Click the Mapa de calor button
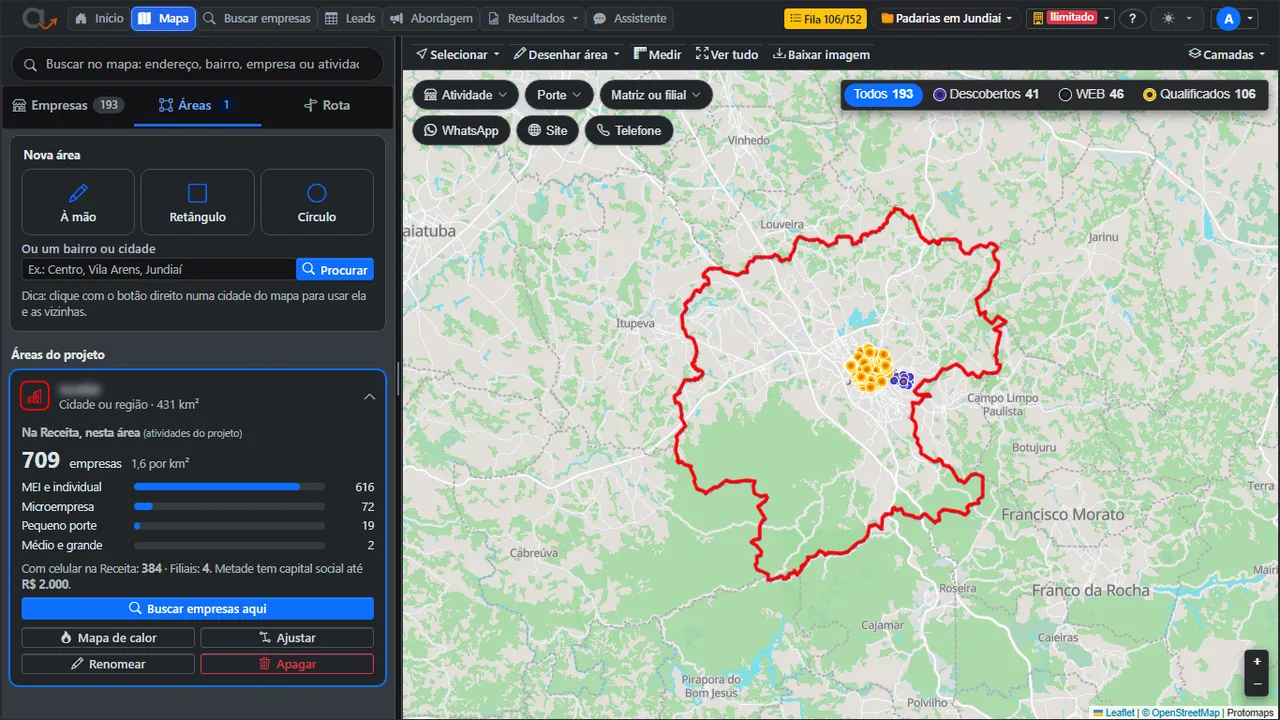The image size is (1280, 720). click(x=108, y=637)
